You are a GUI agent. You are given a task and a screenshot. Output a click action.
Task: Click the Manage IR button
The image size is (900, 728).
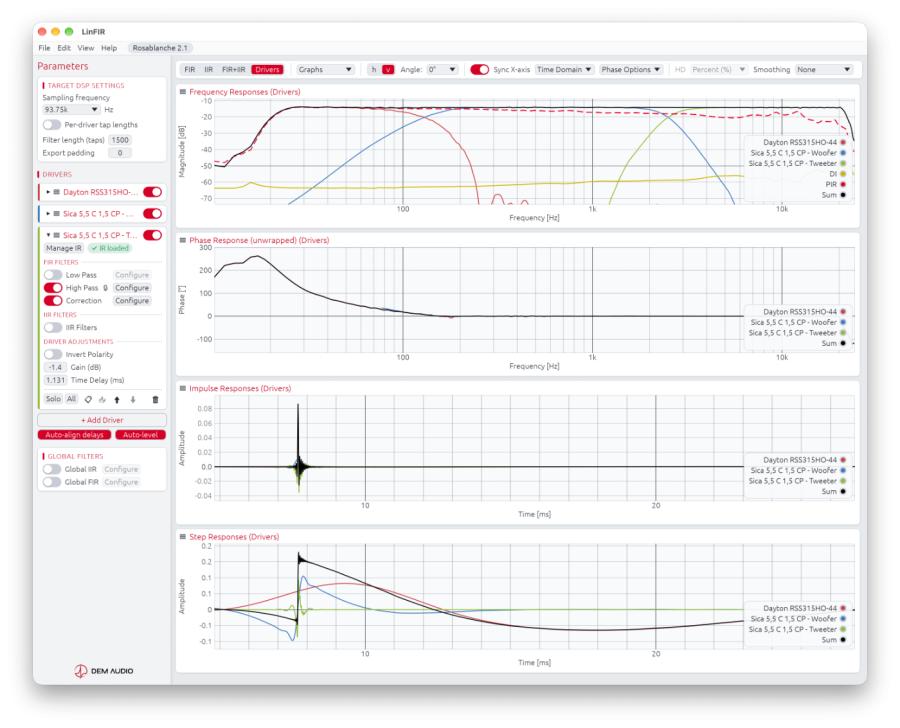(x=64, y=248)
